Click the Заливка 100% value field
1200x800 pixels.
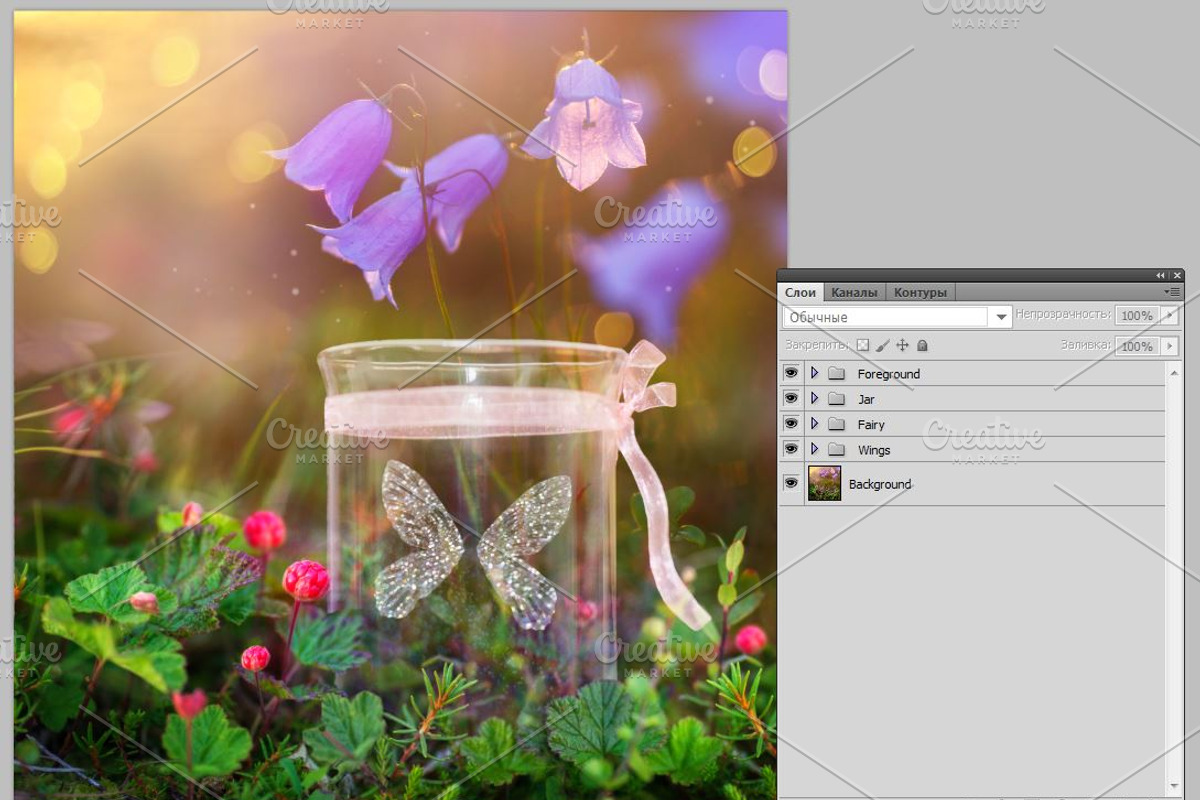[1136, 346]
